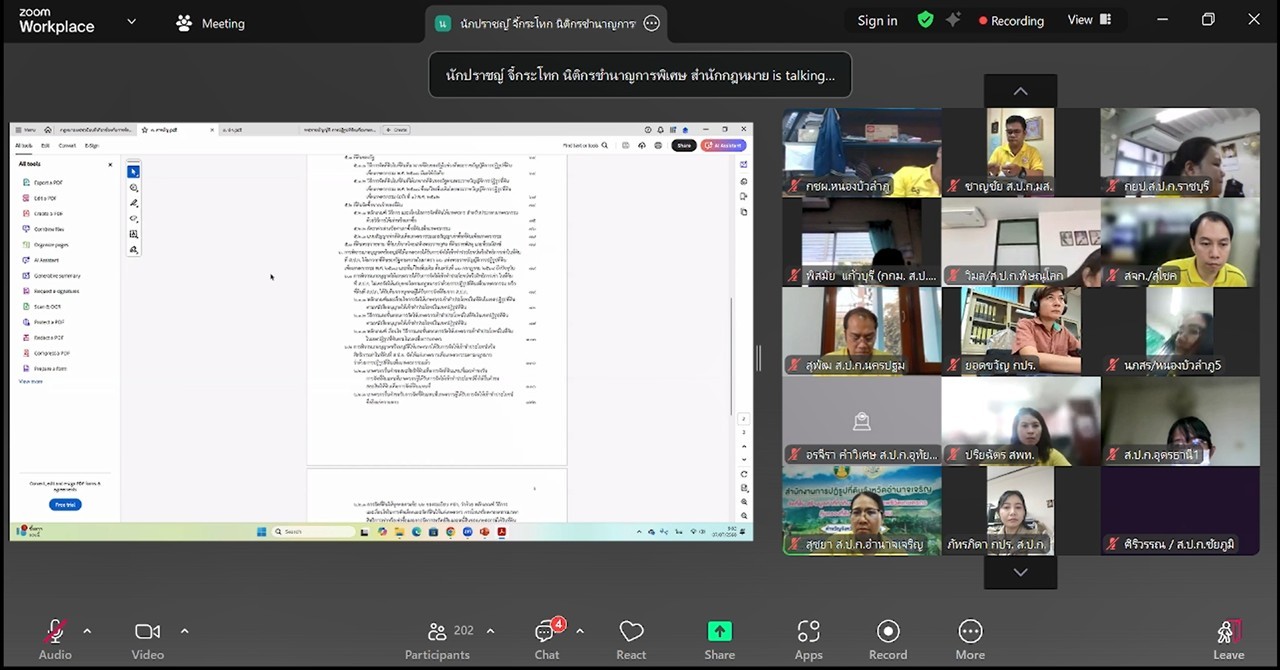Open the Zoom Workplace dropdown chevron

pos(131,21)
